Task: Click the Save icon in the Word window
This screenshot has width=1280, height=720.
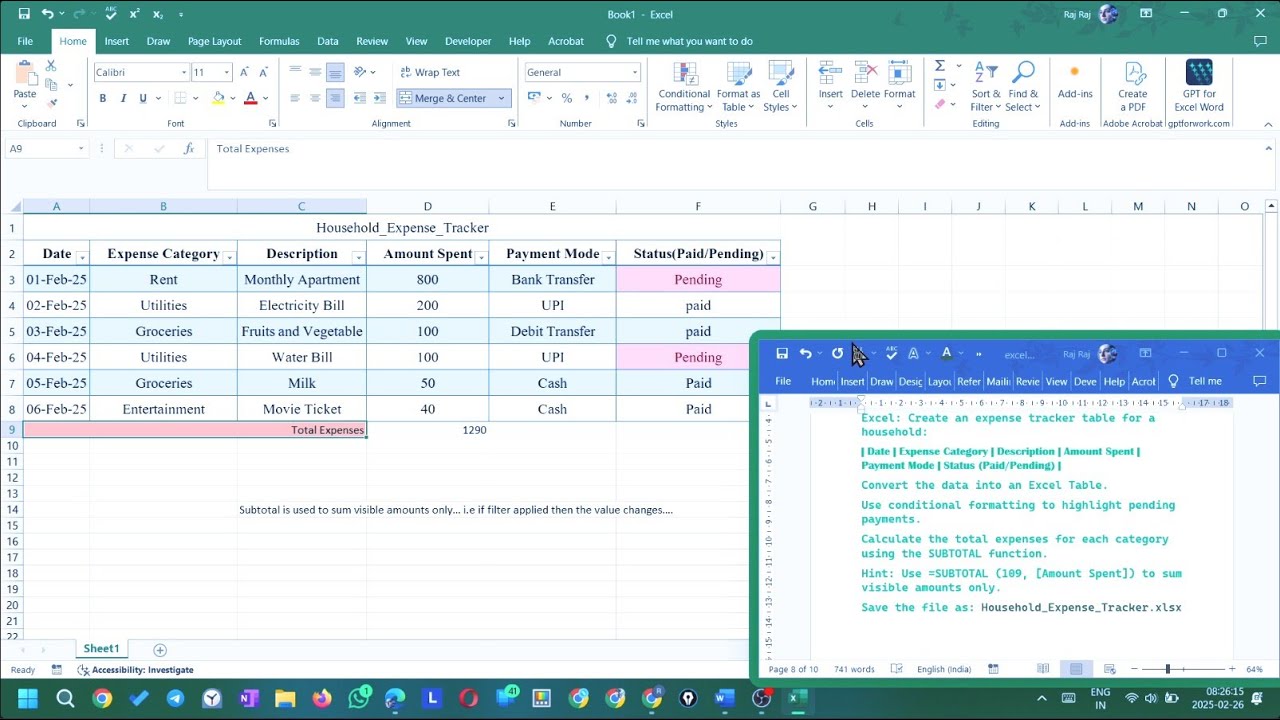Action: click(782, 353)
